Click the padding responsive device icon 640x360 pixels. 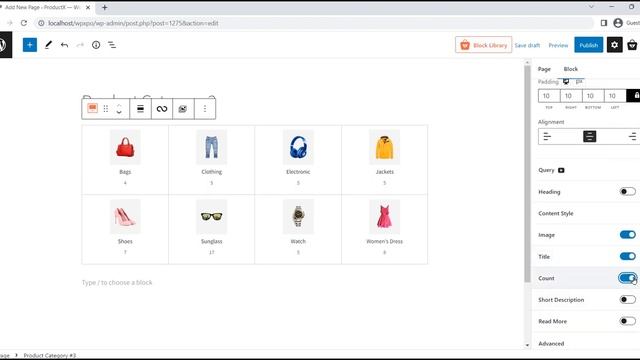566,82
